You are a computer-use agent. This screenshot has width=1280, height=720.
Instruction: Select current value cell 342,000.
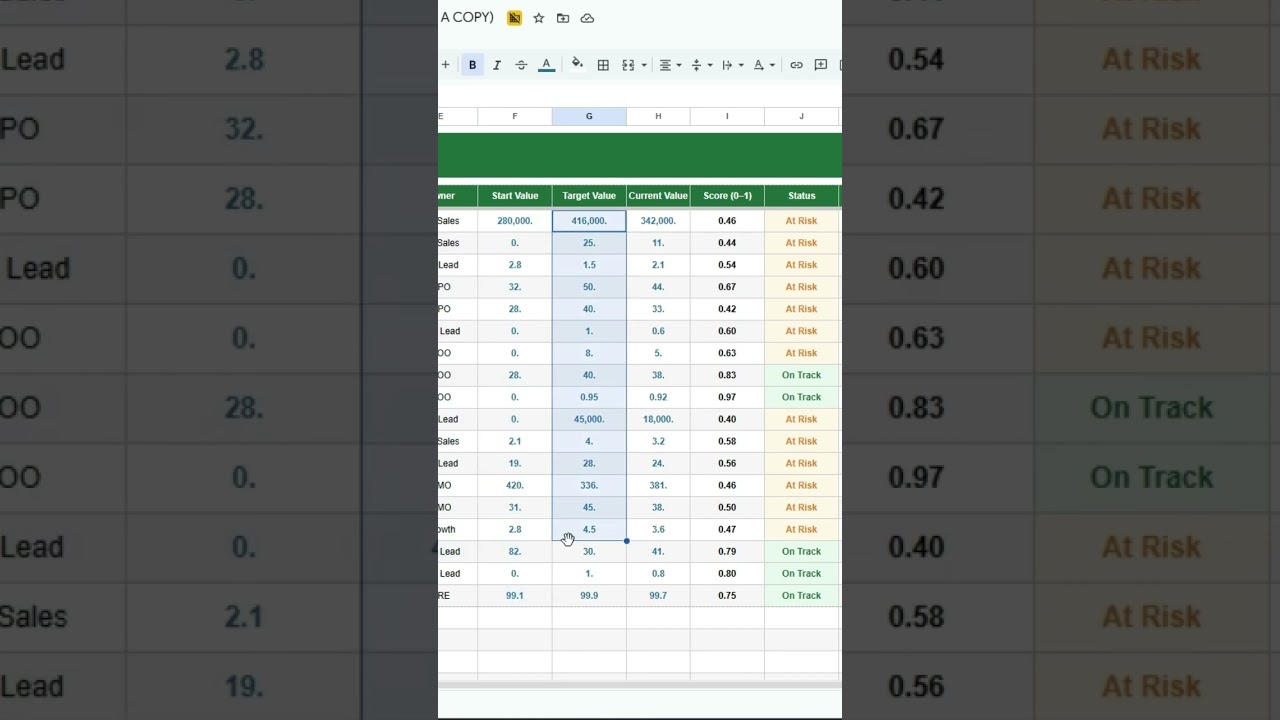658,221
